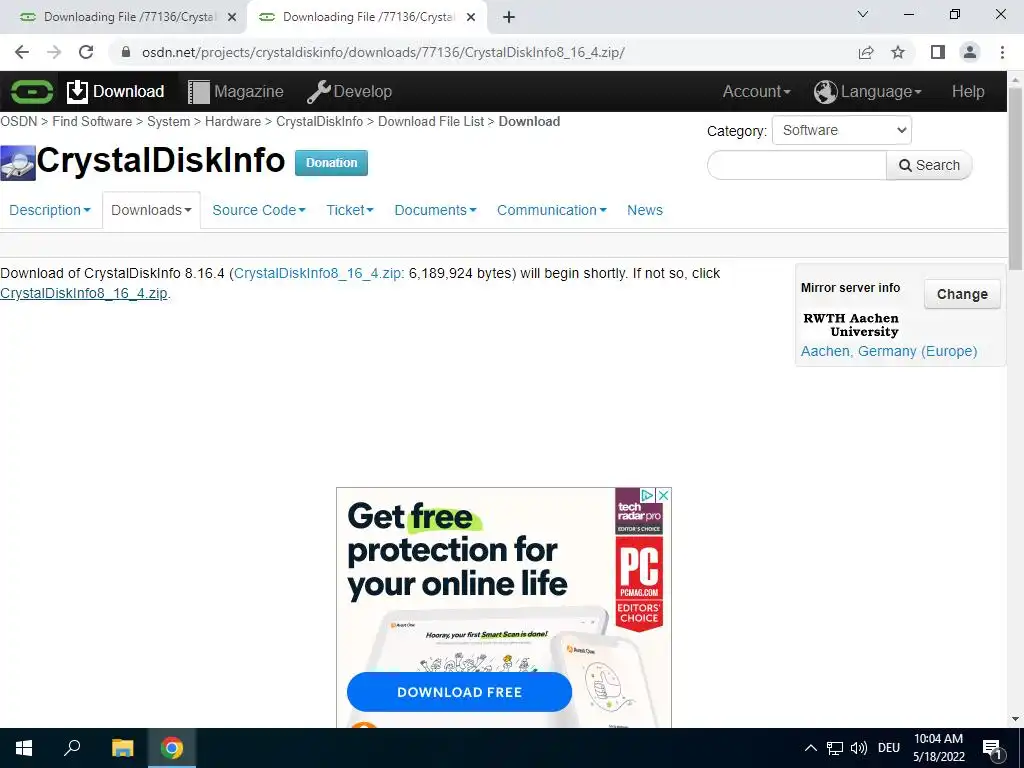The width and height of the screenshot is (1024, 768).
Task: Reload the page
Action: point(86,52)
